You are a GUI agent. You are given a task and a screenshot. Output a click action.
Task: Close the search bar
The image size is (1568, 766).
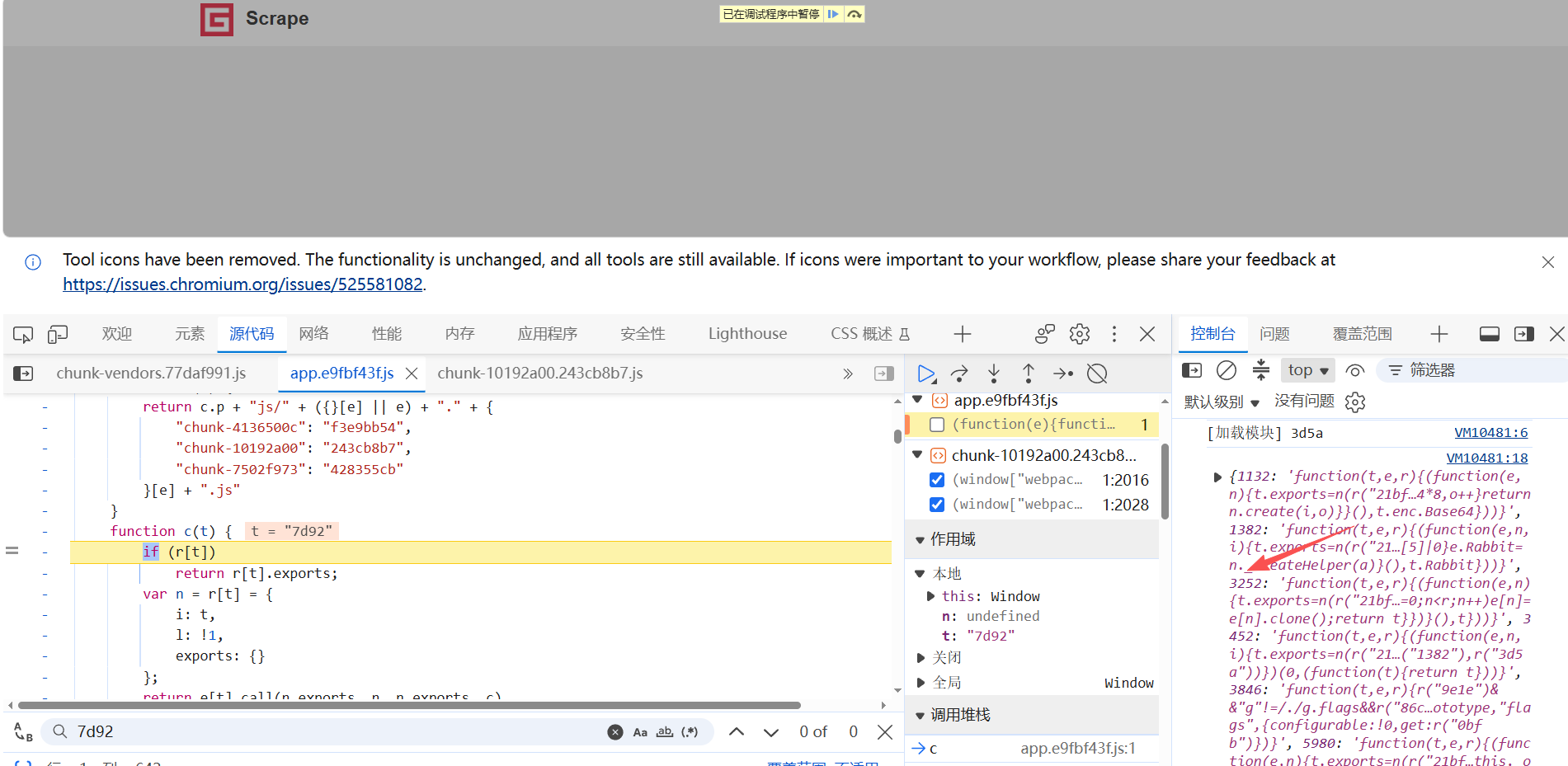885,732
